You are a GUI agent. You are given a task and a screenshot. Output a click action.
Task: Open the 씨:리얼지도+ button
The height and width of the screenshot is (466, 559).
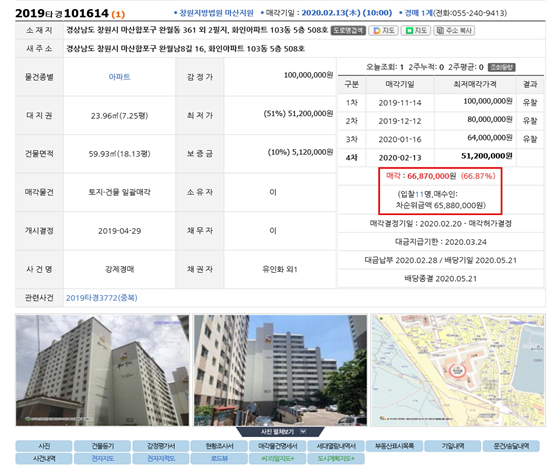click(278, 459)
